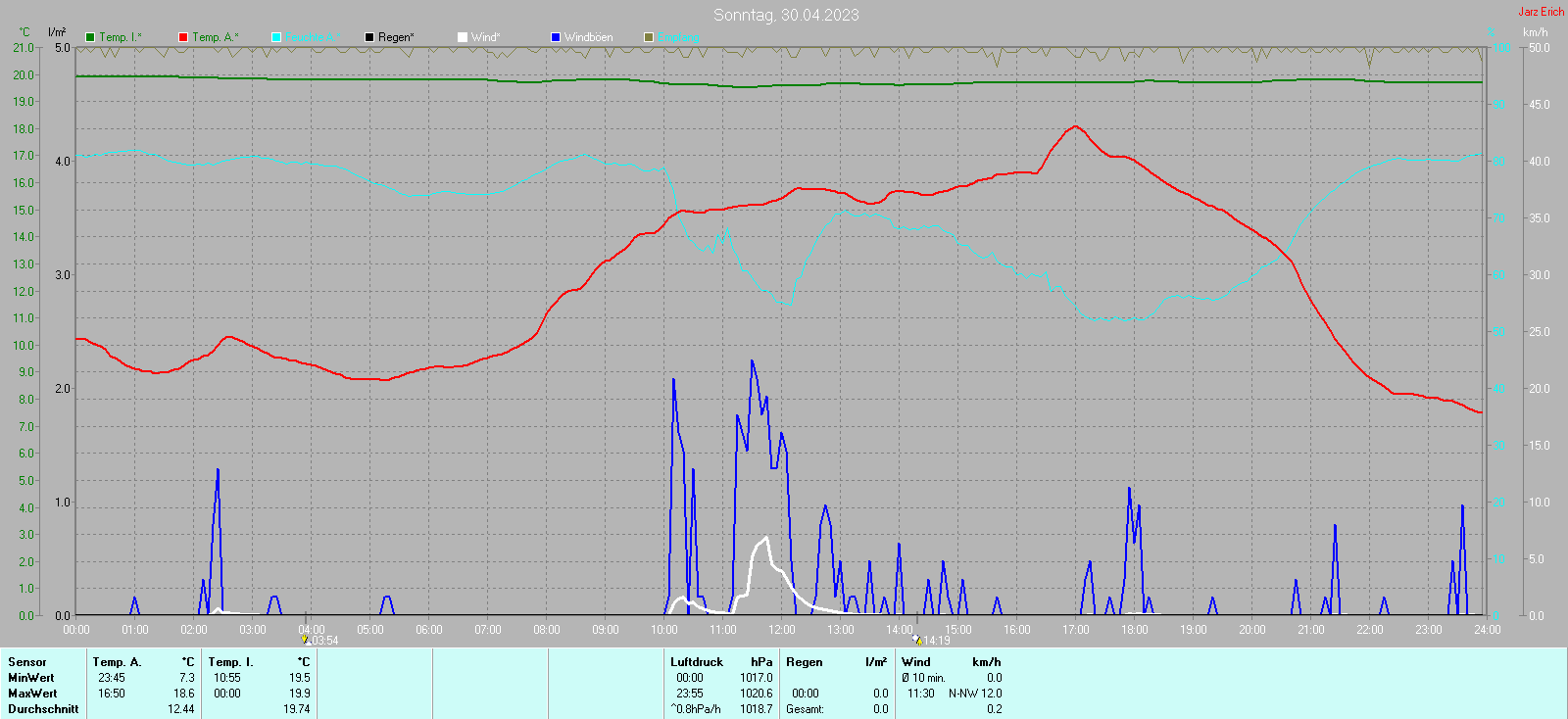Pick the cyan Feuchte A. legend swatch
This screenshot has width=1568, height=719.
(x=276, y=37)
